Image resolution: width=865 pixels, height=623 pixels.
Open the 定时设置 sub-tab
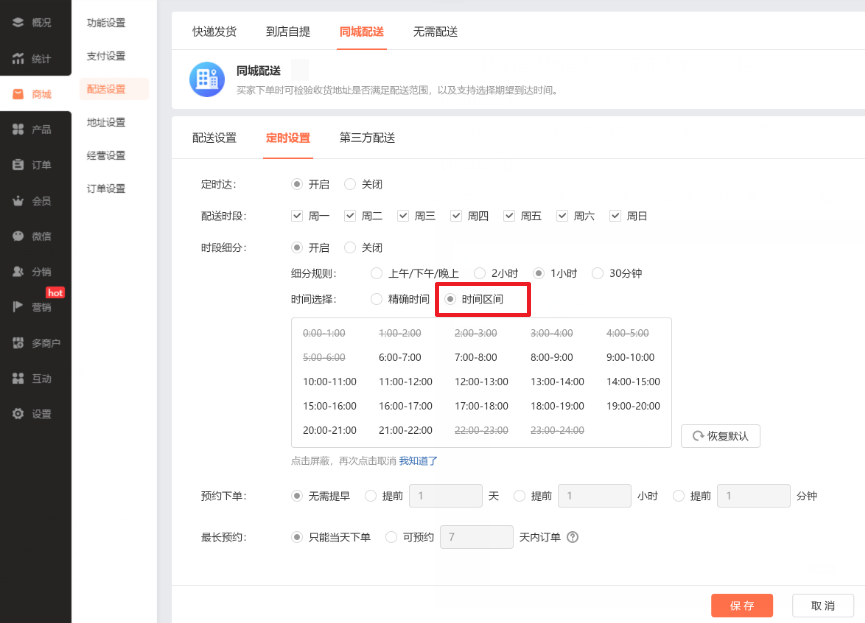(288, 138)
